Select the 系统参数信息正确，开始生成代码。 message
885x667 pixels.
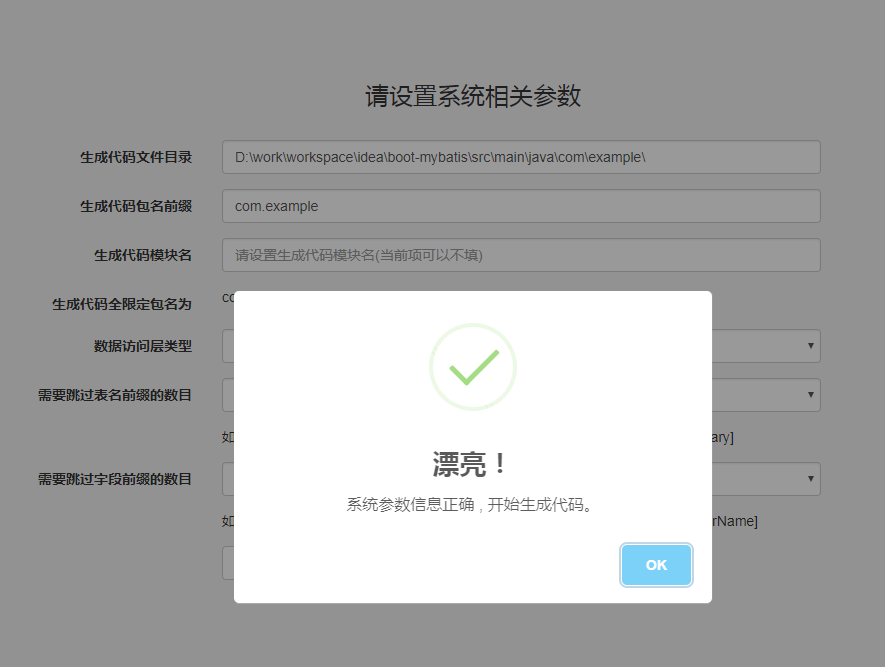(469, 504)
